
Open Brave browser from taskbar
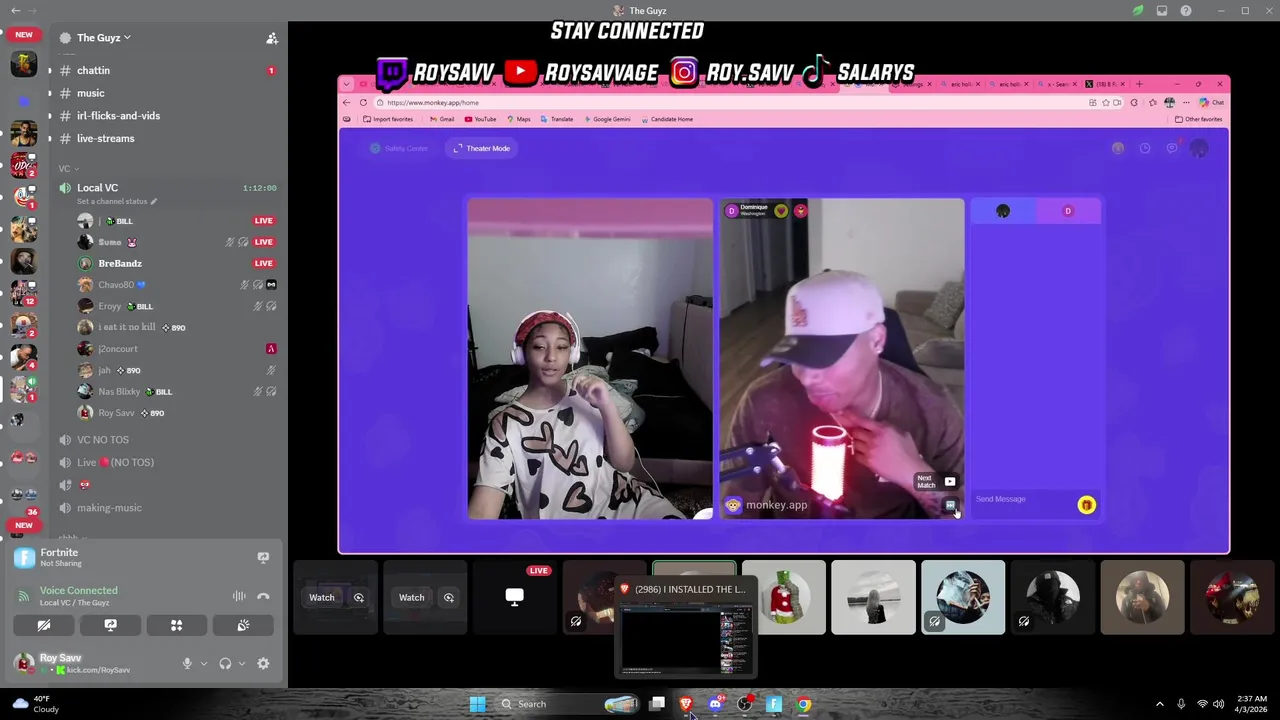[686, 704]
